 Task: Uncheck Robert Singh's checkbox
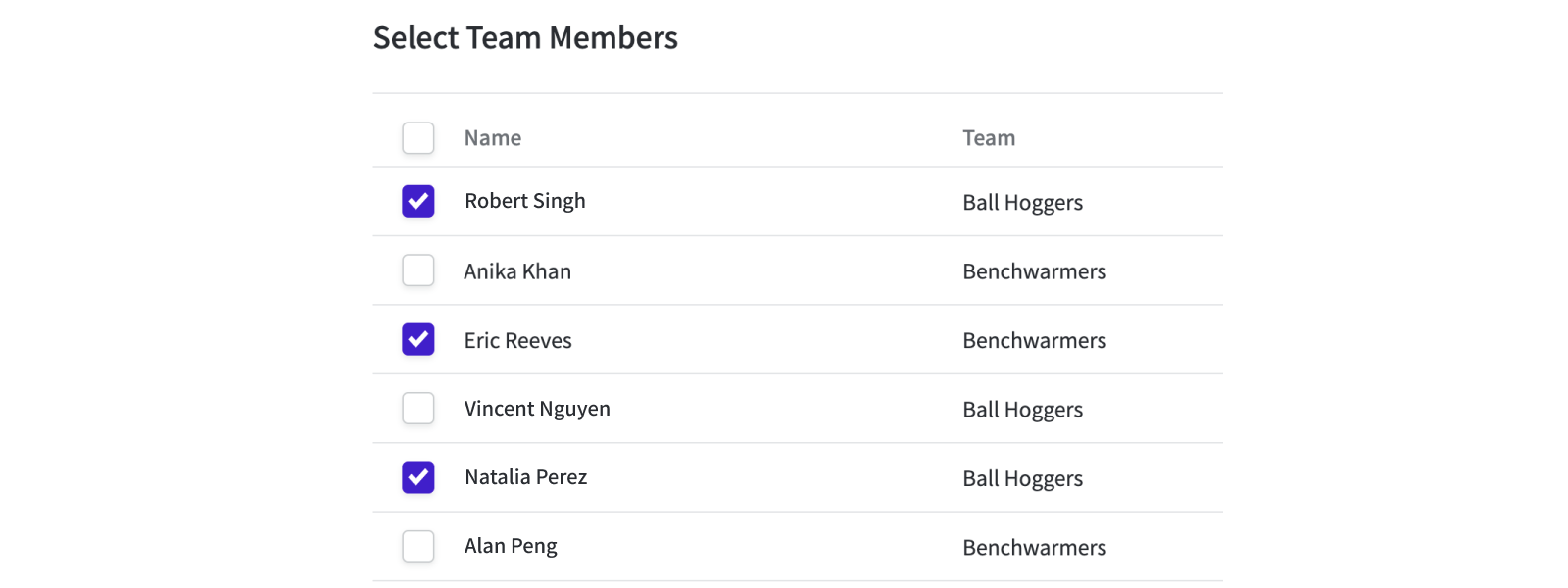tap(418, 201)
